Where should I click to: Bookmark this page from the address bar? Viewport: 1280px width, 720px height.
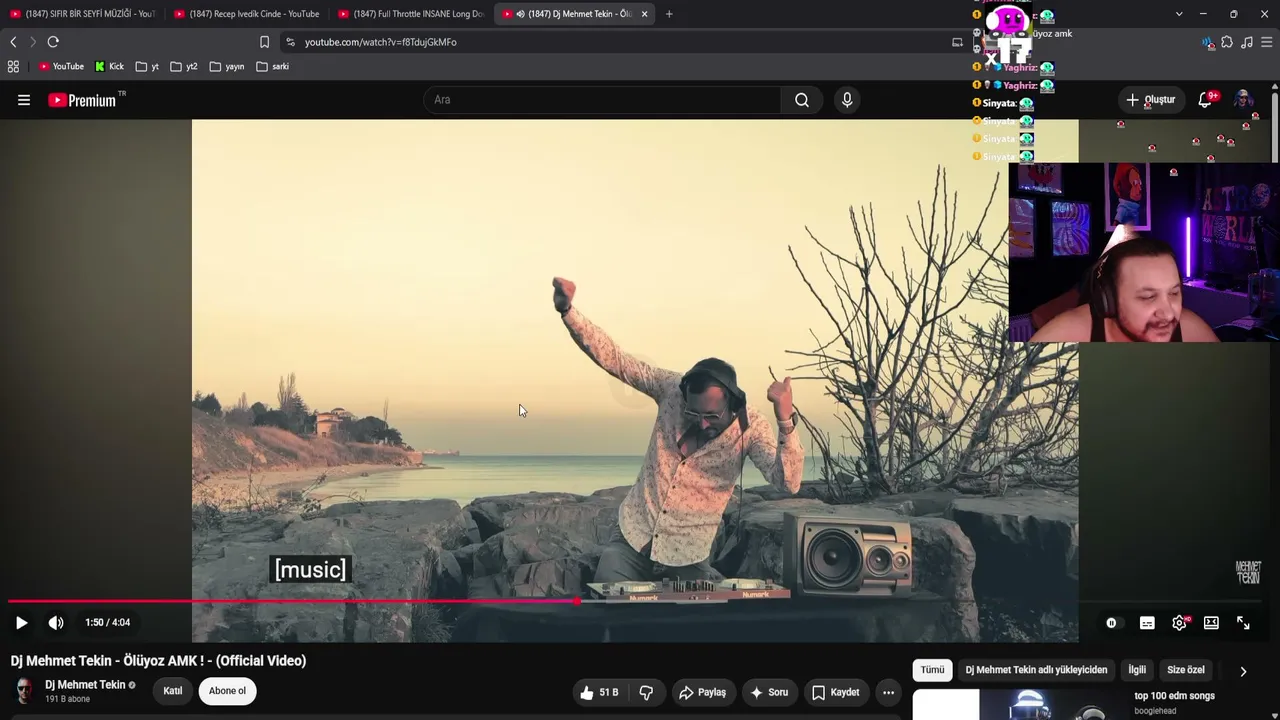point(264,42)
